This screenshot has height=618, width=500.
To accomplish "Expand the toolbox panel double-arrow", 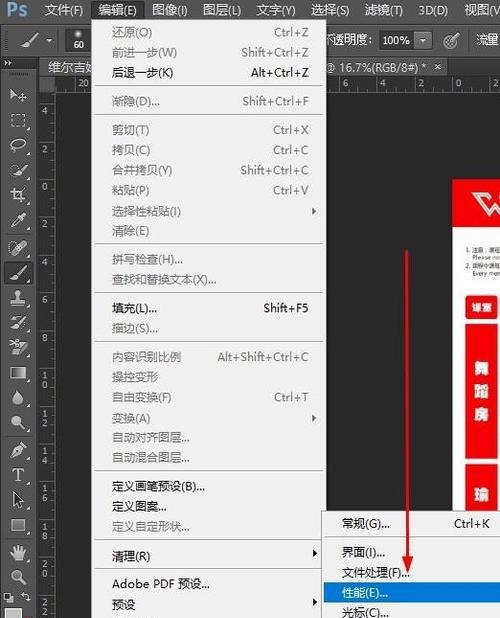I will pos(7,63).
